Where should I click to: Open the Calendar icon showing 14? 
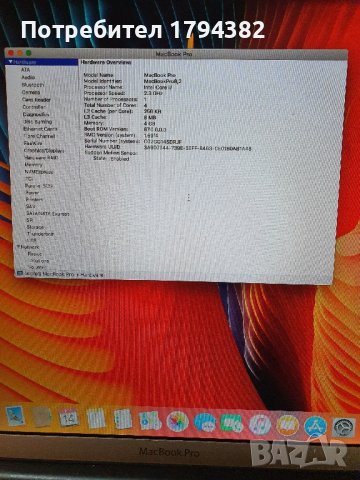(x=69, y=418)
